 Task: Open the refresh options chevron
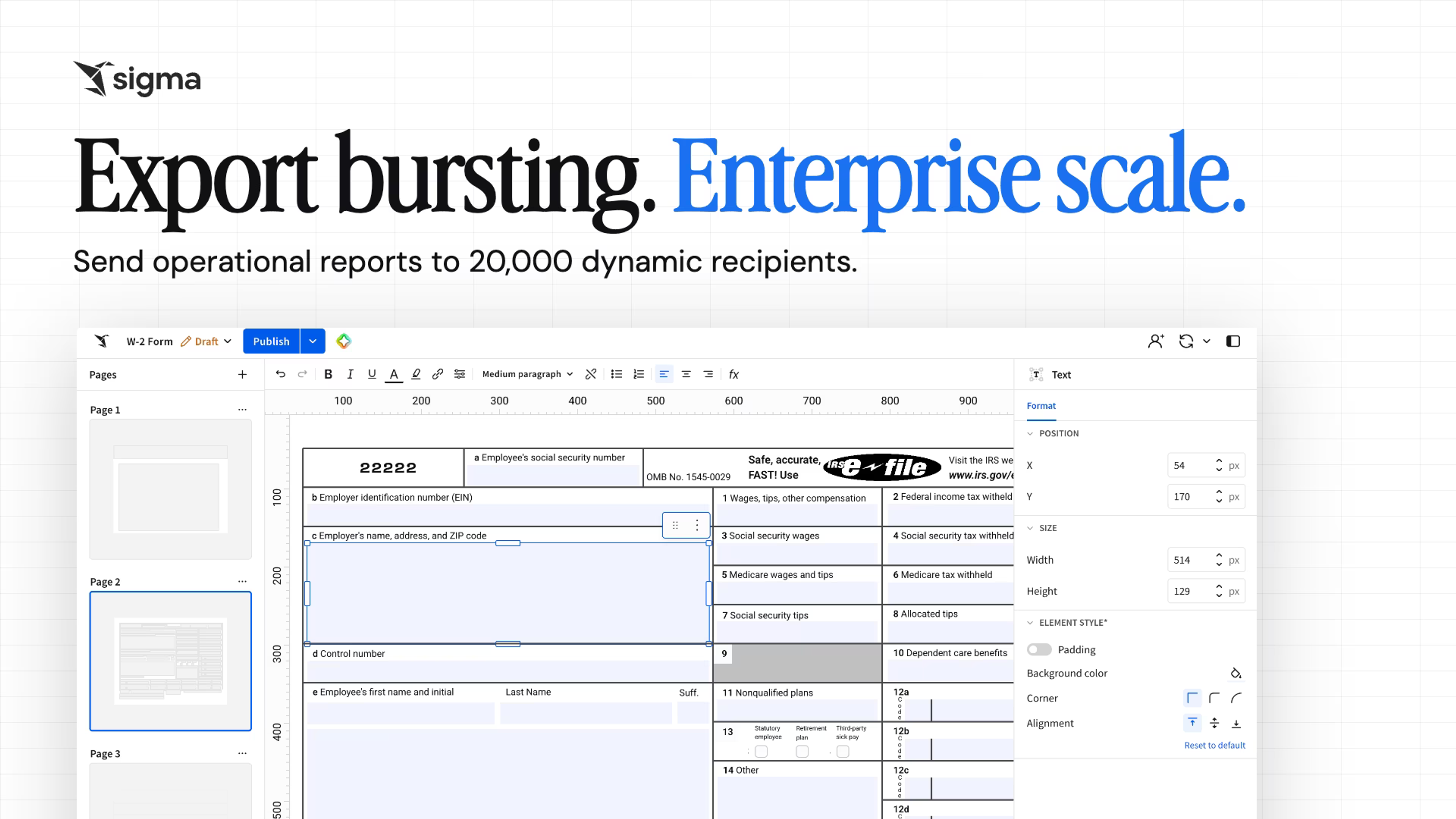pos(1207,341)
